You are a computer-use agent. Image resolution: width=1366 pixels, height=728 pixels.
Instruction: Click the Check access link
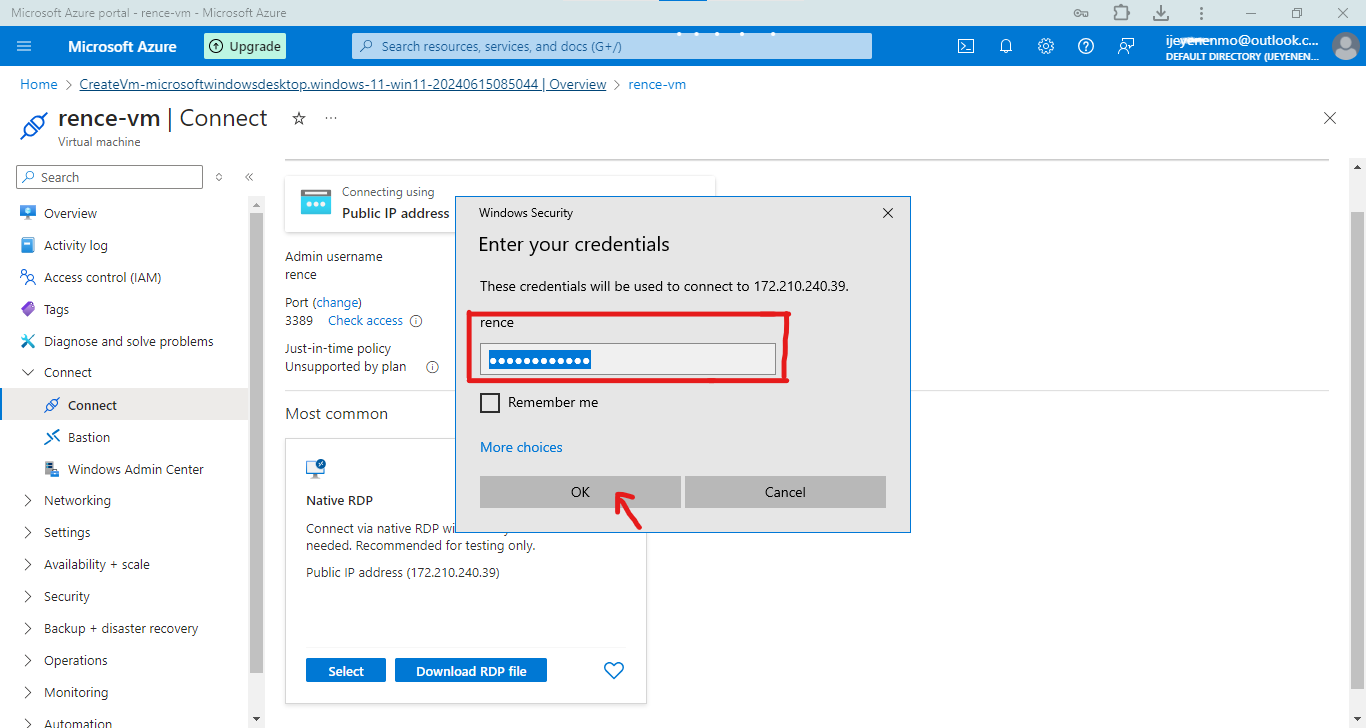[365, 321]
